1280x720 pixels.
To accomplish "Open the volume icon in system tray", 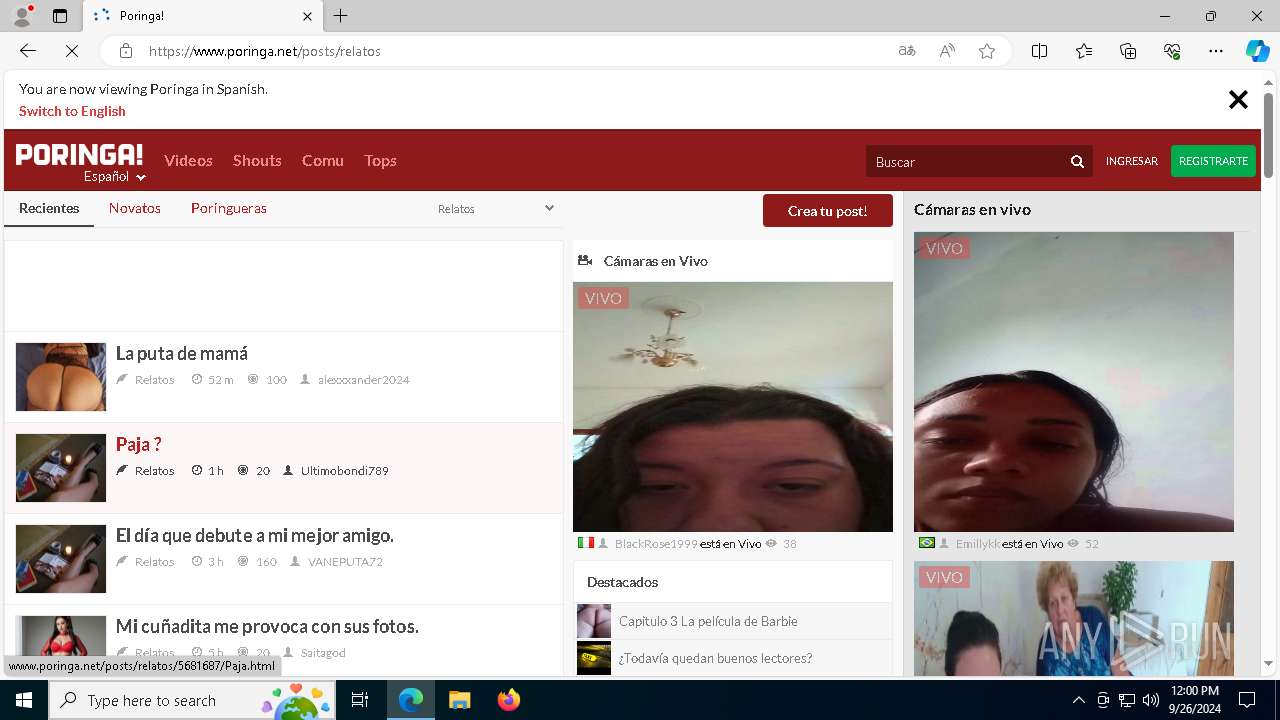I will 1150,700.
